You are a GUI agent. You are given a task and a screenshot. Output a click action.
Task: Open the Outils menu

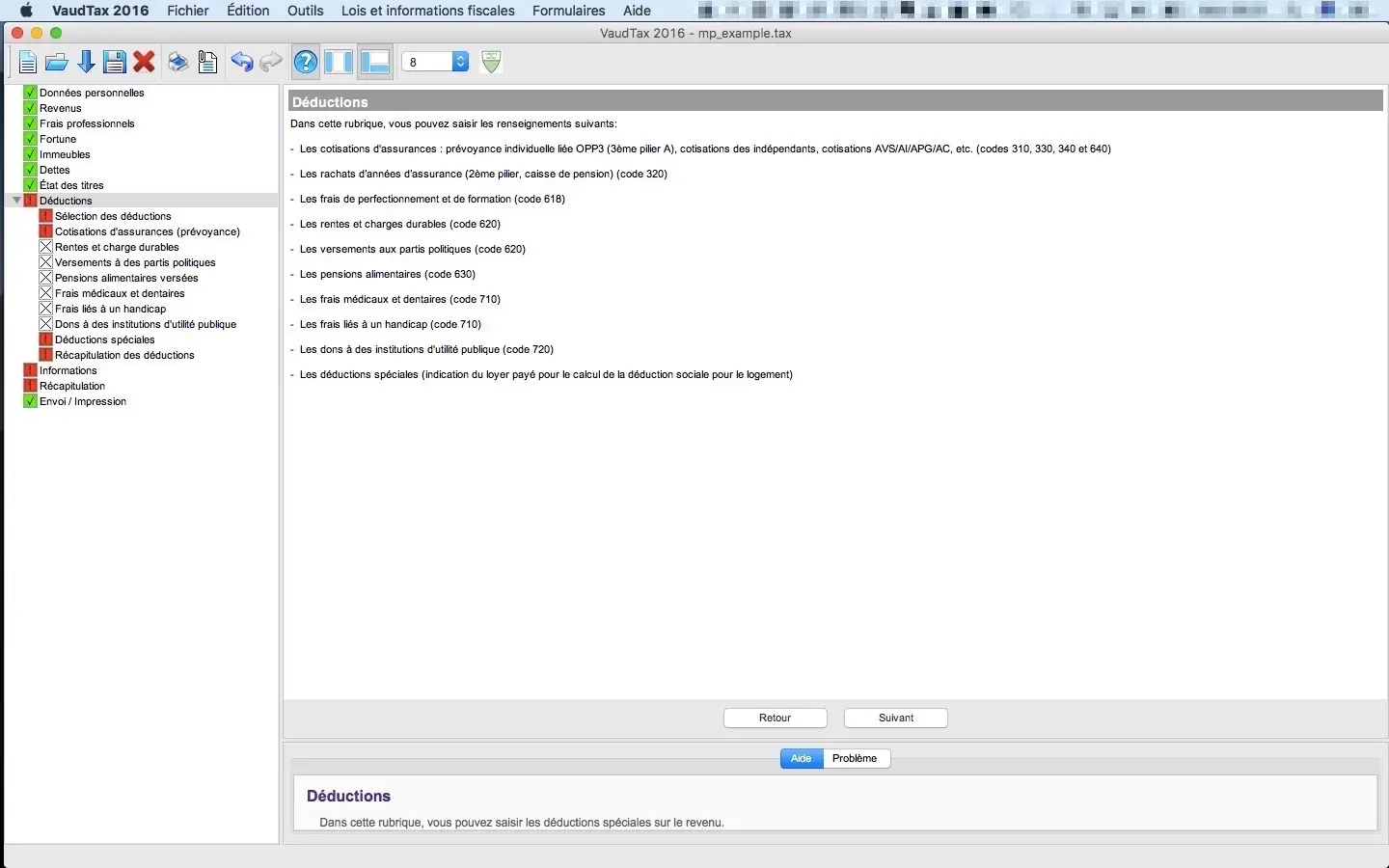pos(305,11)
